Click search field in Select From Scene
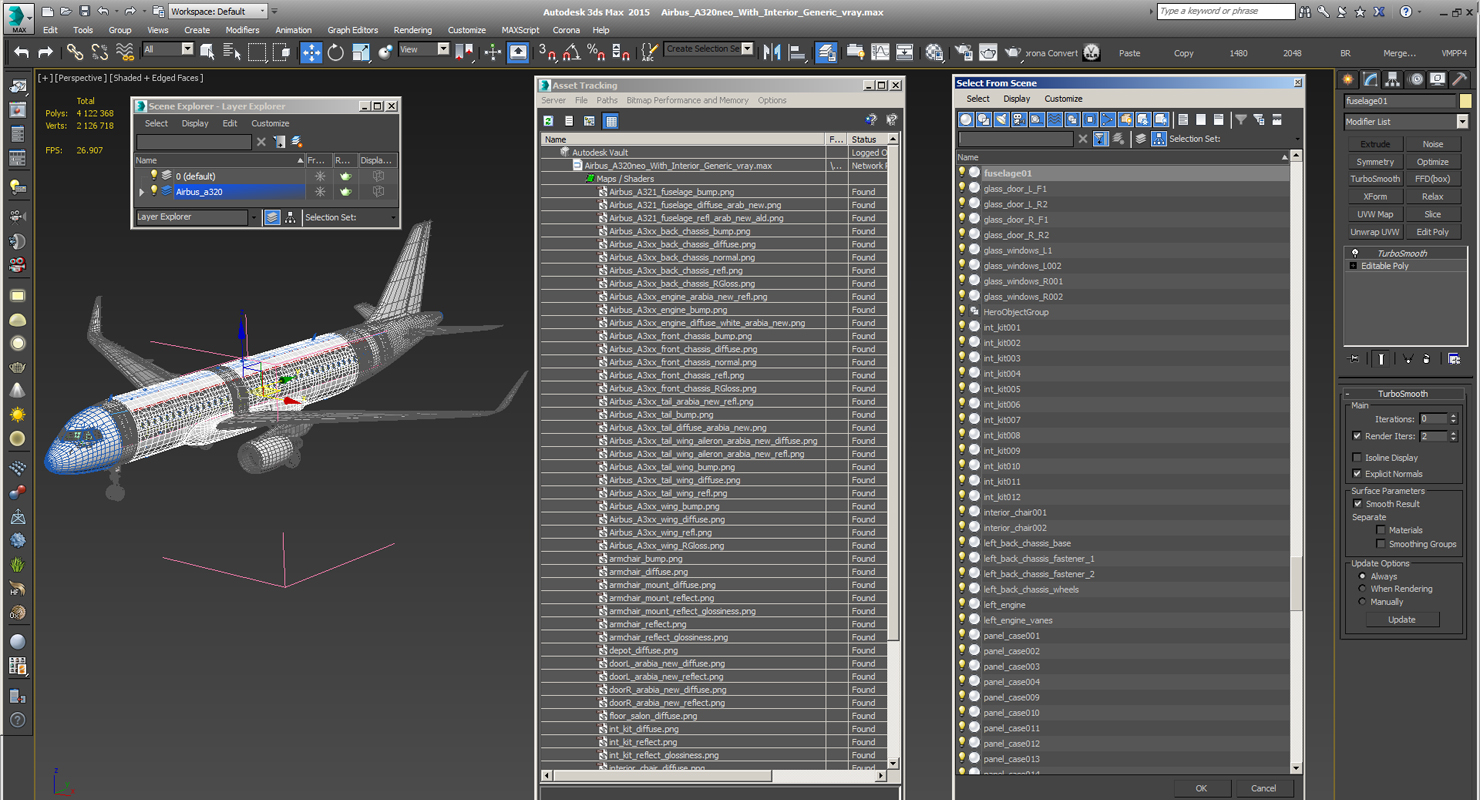Viewport: 1480px width, 800px height. (1015, 139)
